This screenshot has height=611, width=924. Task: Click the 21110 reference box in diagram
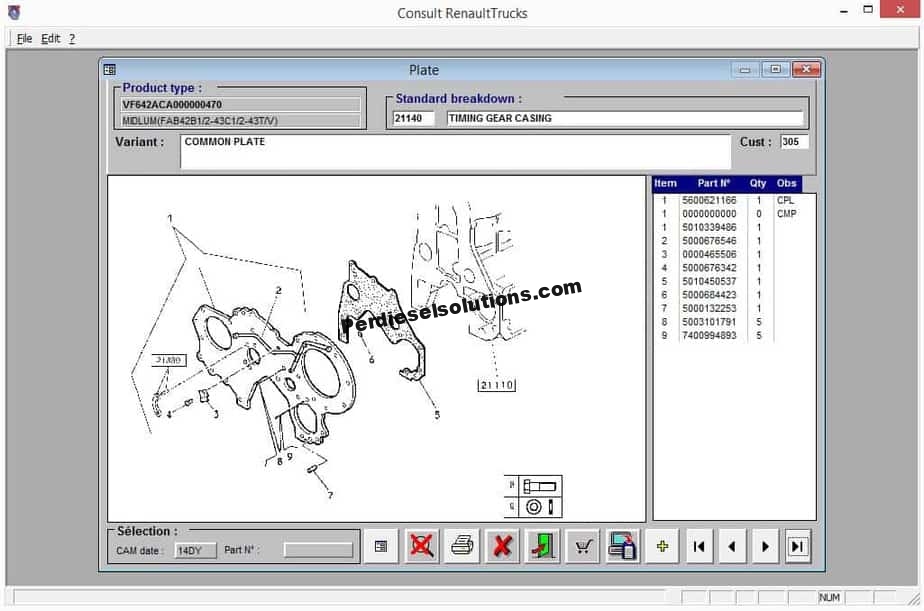(496, 385)
